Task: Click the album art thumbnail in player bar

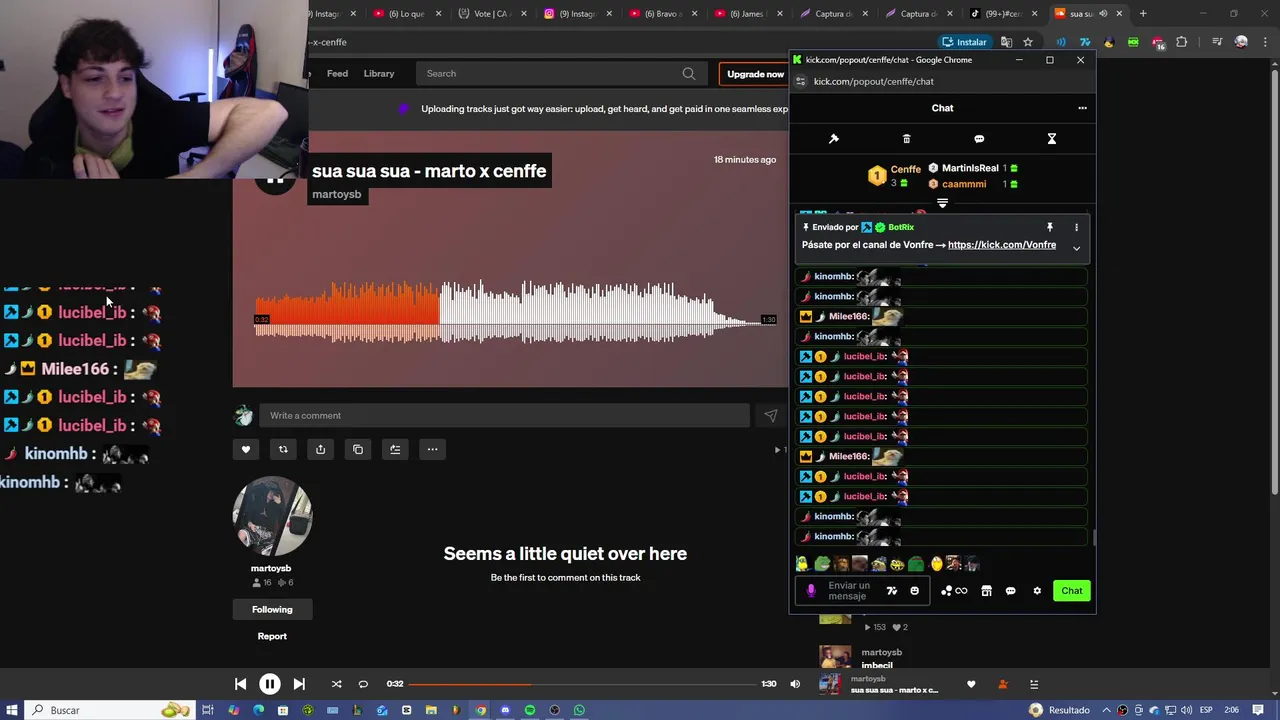Action: pos(830,684)
